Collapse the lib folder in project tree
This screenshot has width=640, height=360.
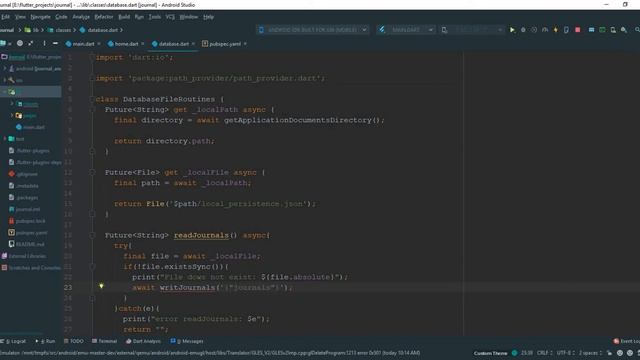pos(5,92)
